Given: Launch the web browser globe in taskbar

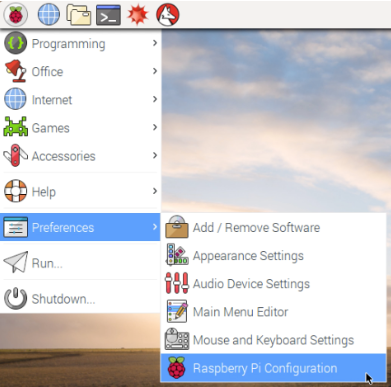Looking at the screenshot, I should 49,15.
